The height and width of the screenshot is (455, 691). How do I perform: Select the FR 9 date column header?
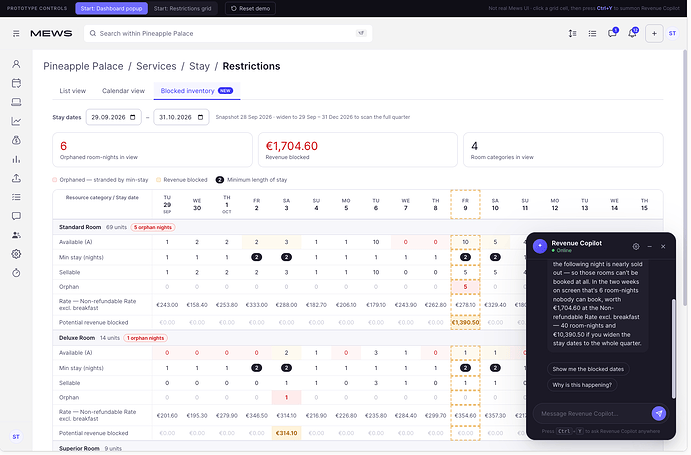pos(465,205)
